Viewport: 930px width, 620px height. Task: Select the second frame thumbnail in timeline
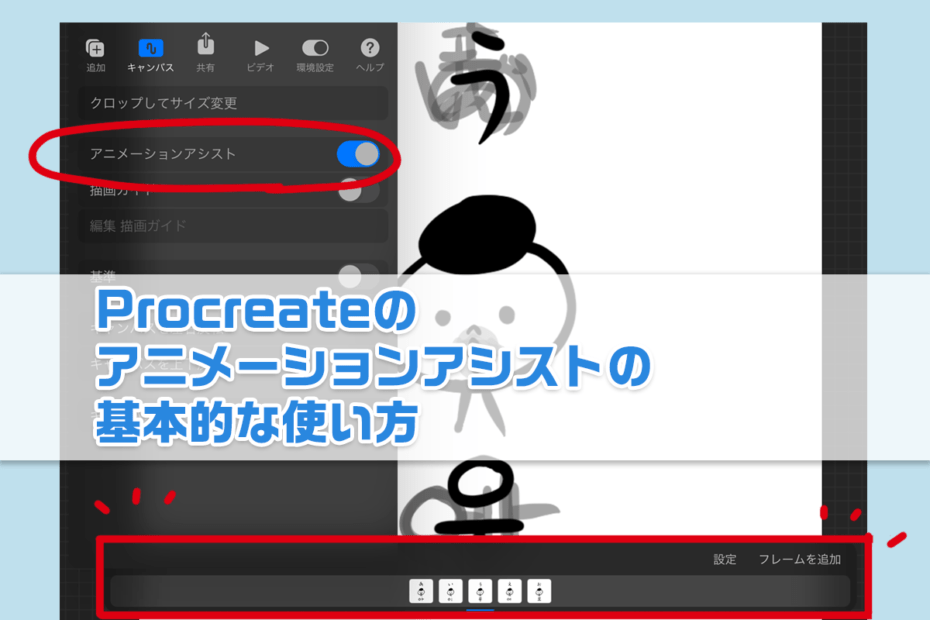click(x=450, y=592)
